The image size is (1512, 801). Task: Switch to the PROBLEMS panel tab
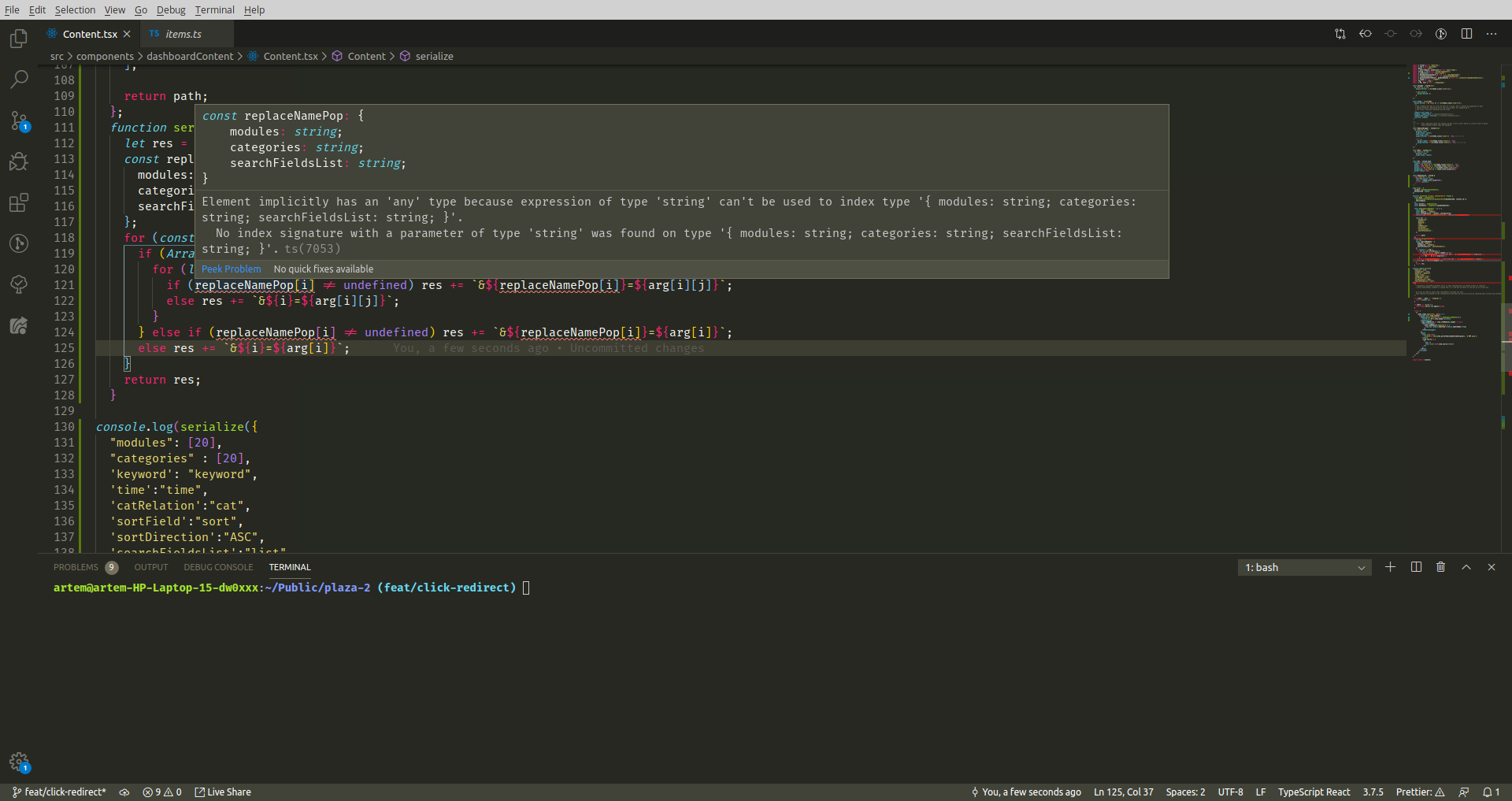coord(76,567)
